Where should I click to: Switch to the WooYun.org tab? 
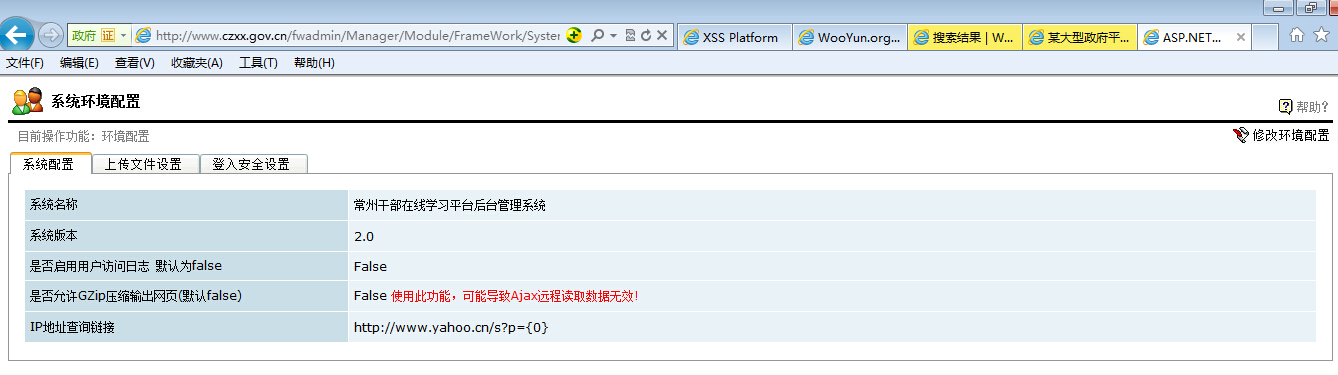(x=850, y=37)
